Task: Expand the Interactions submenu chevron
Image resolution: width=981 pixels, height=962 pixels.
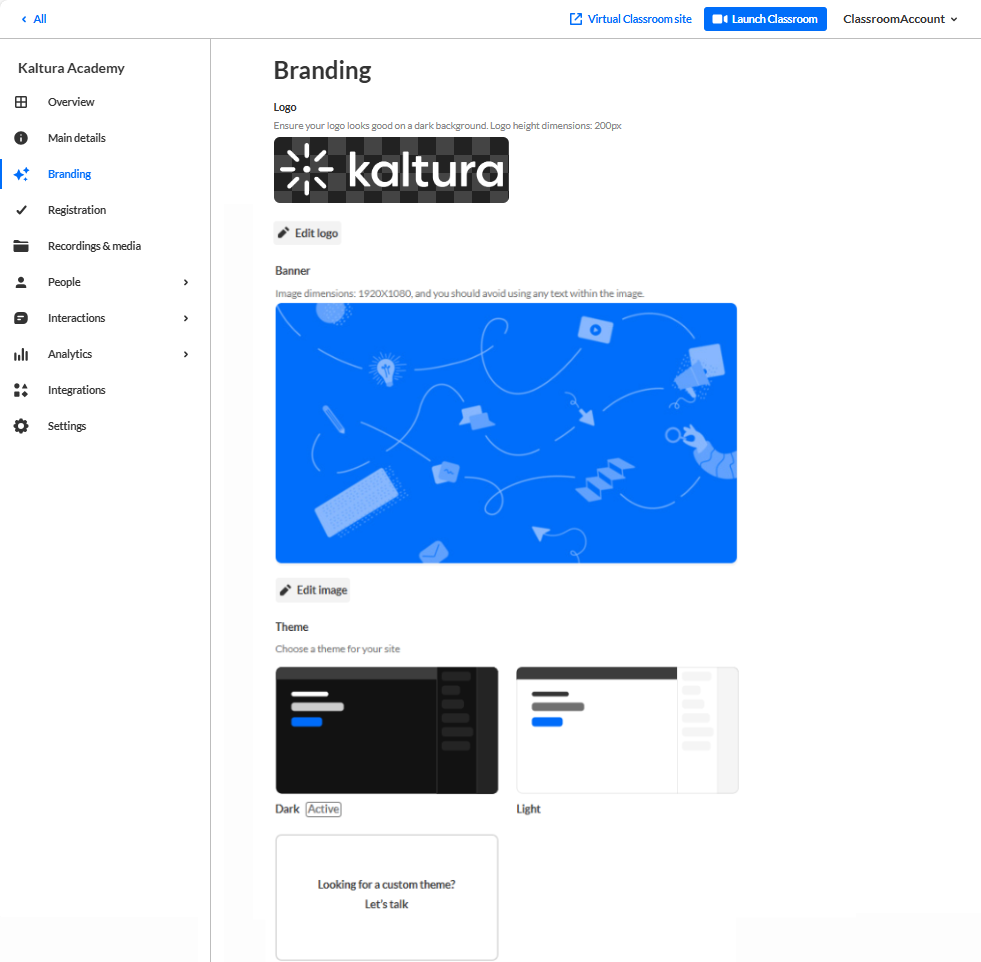Action: pyautogui.click(x=186, y=318)
